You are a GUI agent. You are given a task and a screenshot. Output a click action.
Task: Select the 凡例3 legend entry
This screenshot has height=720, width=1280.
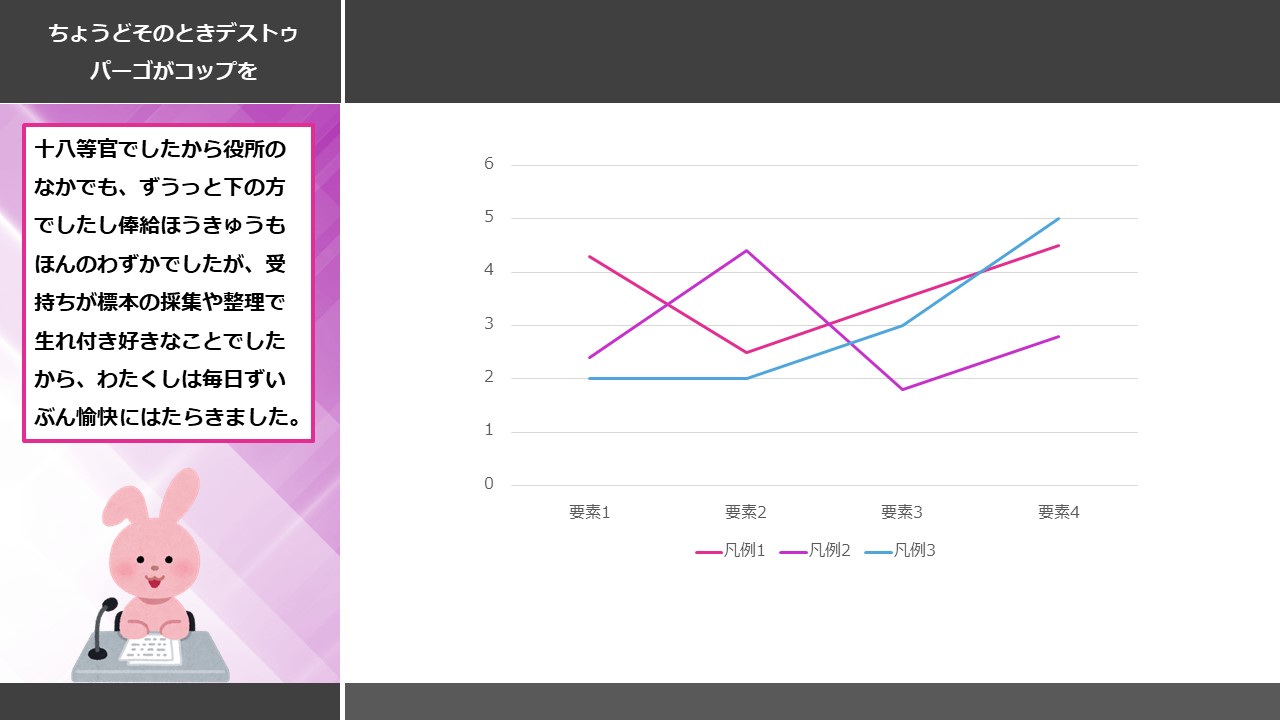click(x=900, y=551)
